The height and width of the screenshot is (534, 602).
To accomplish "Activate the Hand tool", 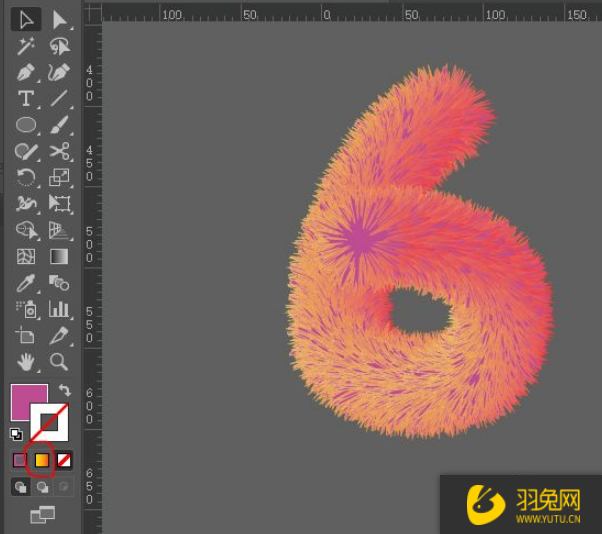I will click(x=26, y=361).
